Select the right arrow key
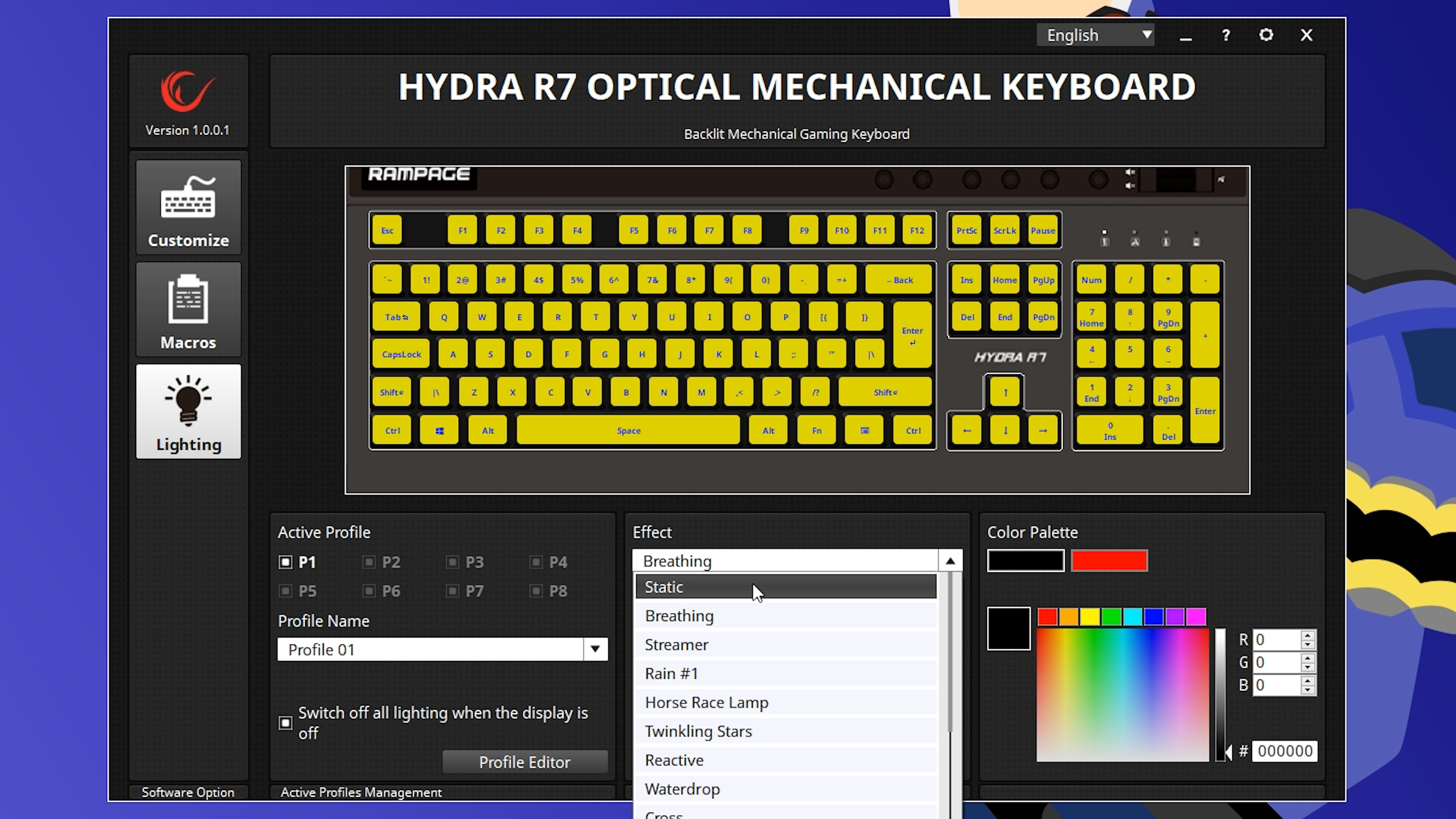This screenshot has width=1456, height=819. [1043, 431]
